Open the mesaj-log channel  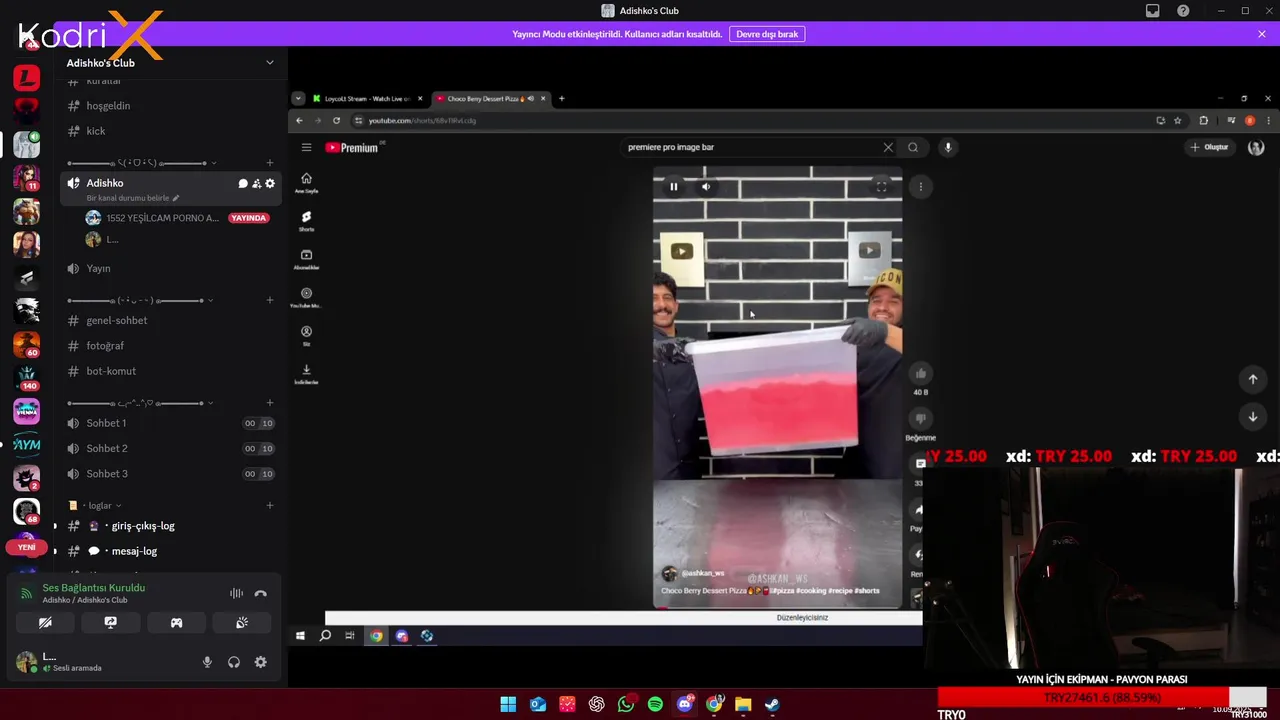(170, 551)
